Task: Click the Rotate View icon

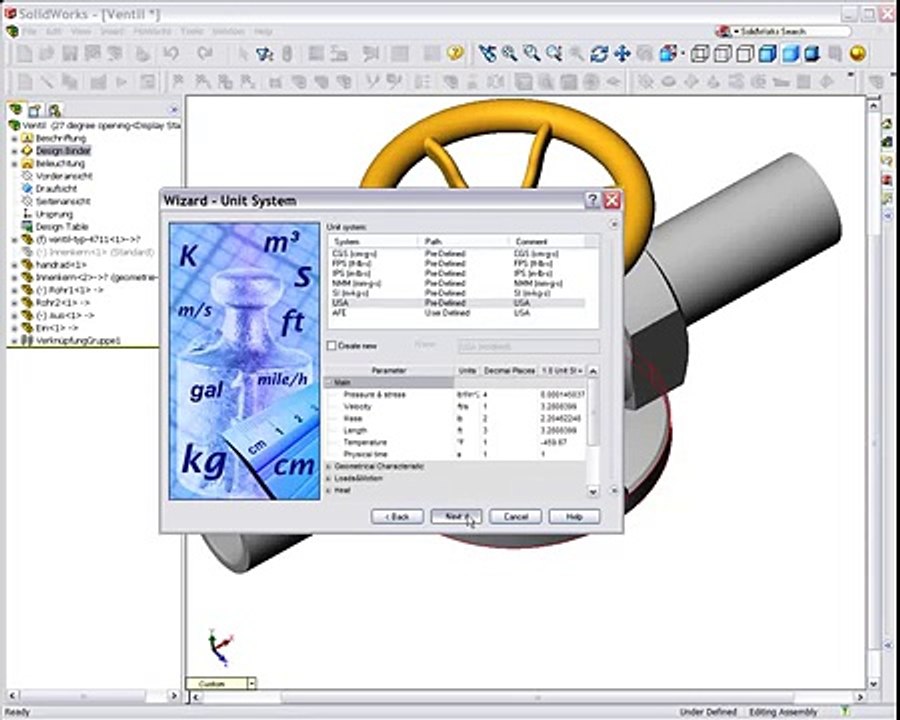Action: [599, 54]
